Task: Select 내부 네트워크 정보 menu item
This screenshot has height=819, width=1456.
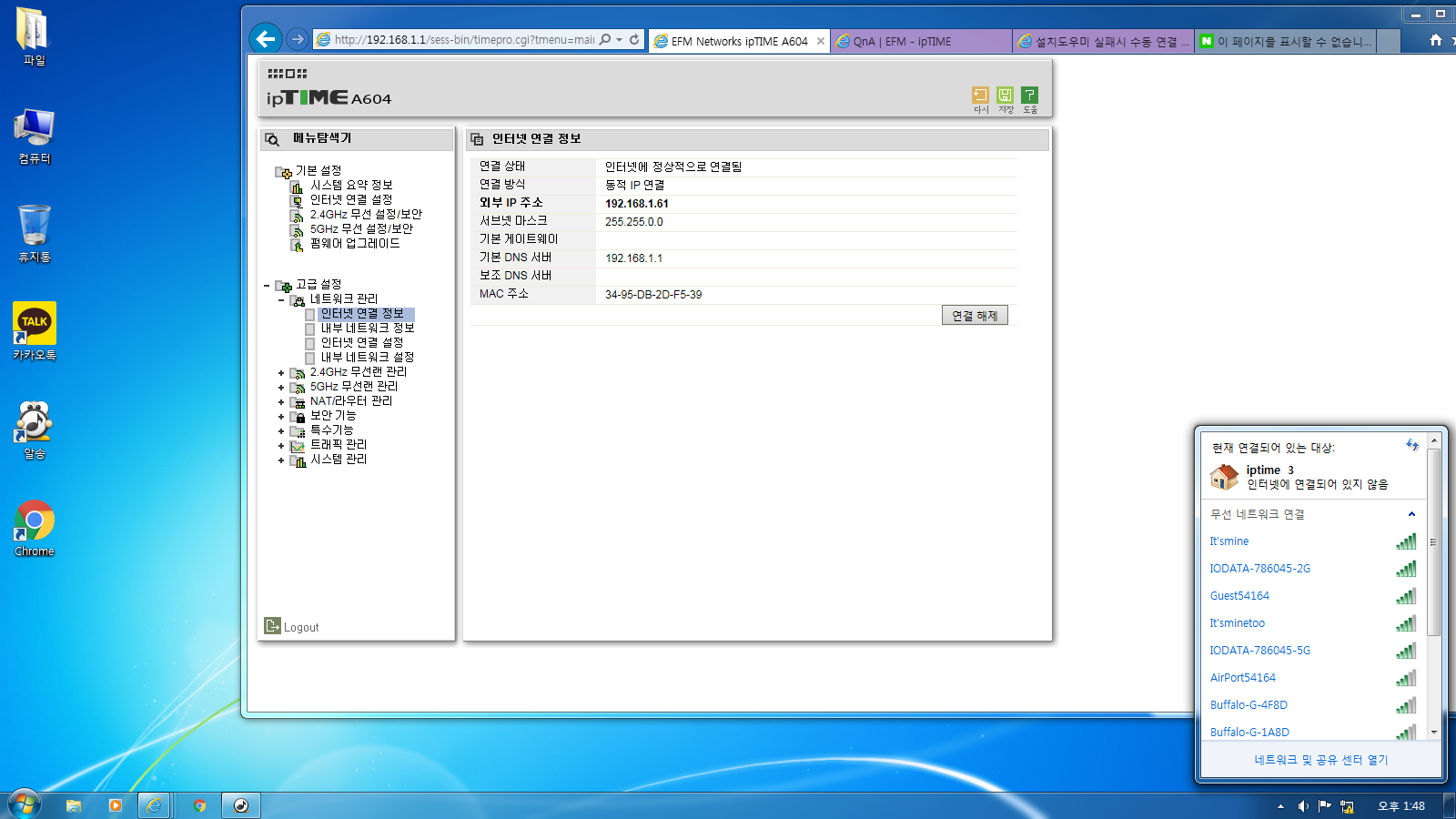Action: [368, 328]
